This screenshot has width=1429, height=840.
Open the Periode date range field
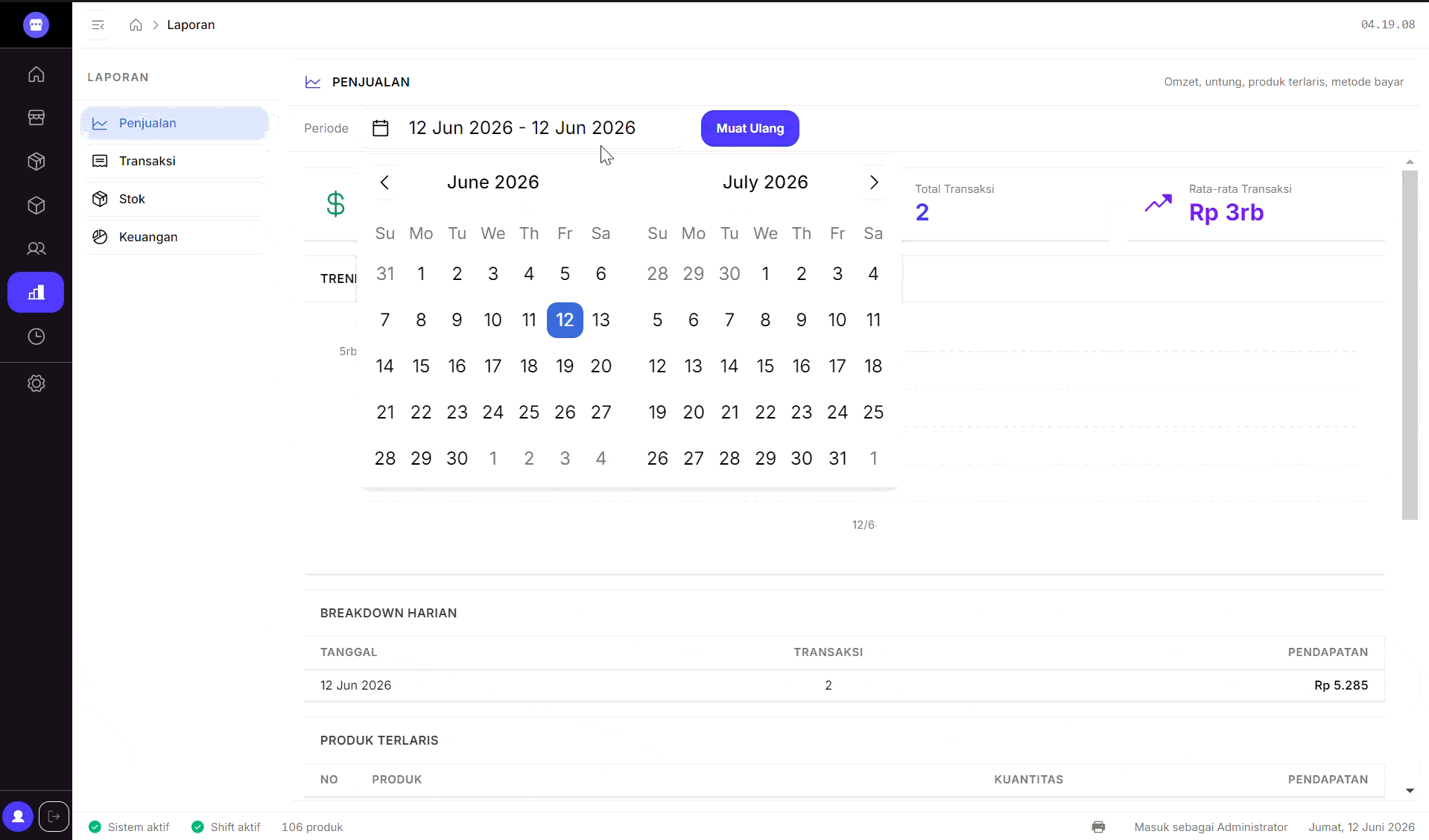coord(522,128)
